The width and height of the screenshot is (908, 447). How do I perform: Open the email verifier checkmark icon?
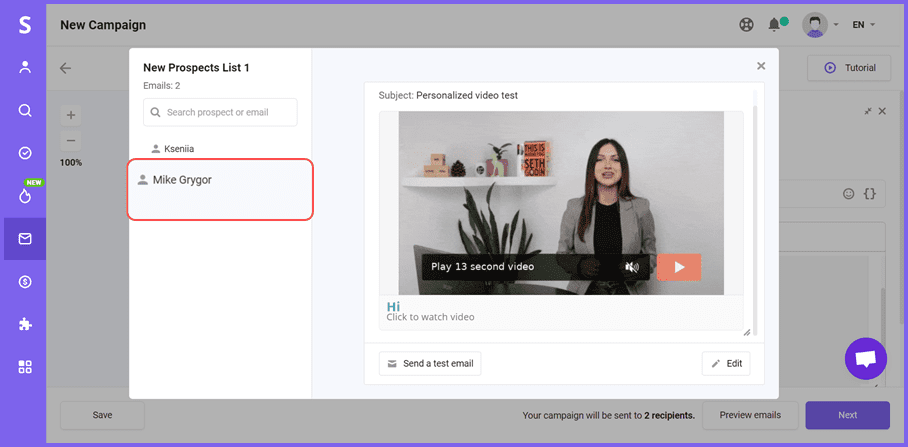(25, 153)
